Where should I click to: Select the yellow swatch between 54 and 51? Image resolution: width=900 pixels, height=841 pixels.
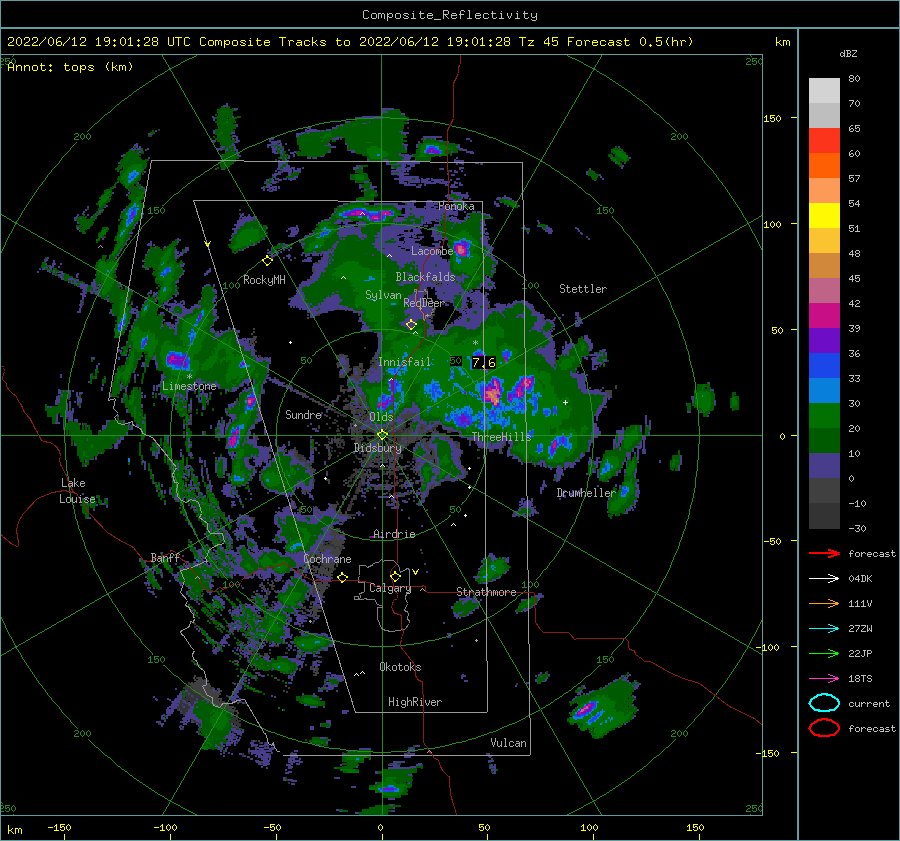click(824, 216)
